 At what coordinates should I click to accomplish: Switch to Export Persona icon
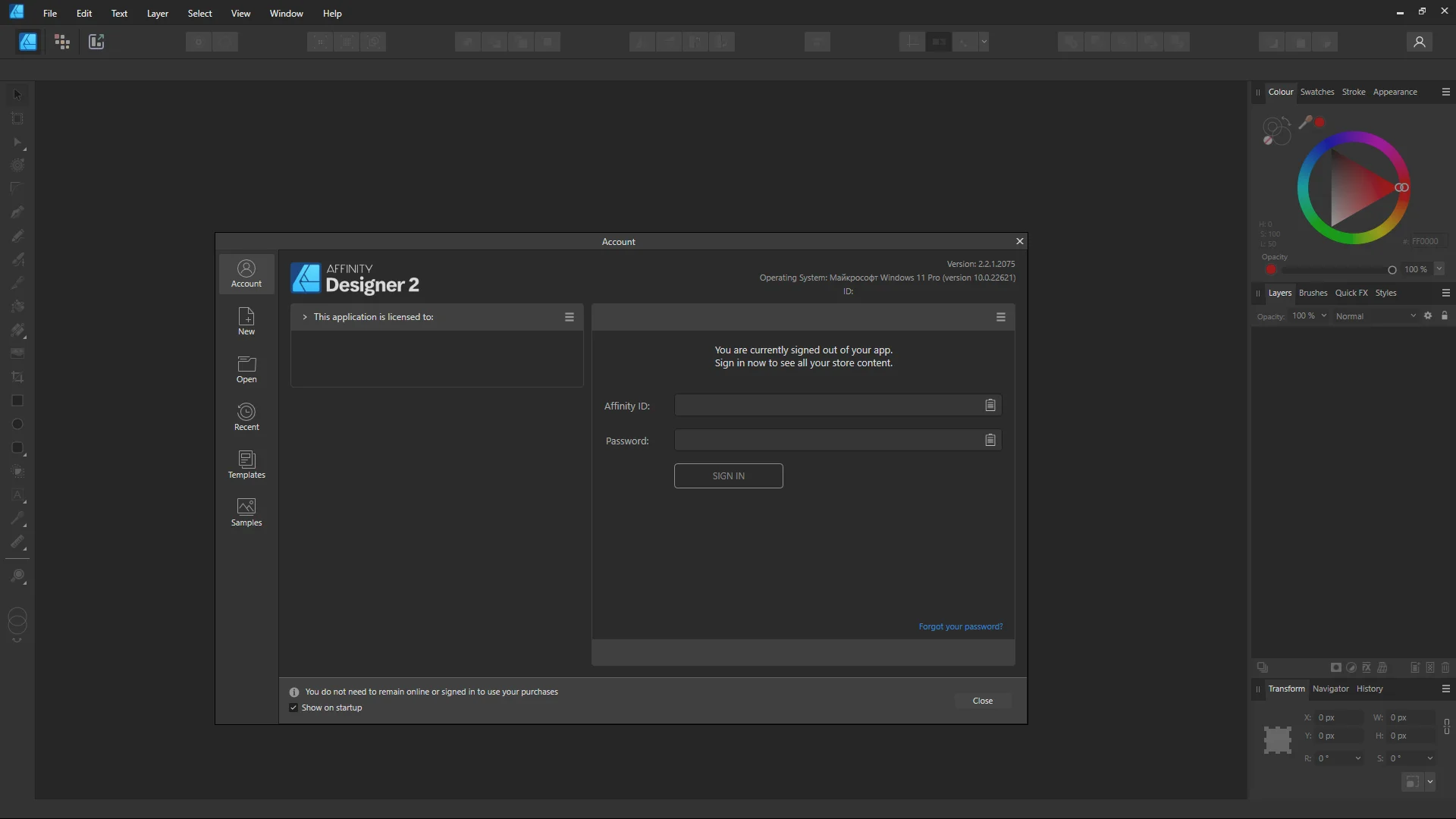(x=96, y=42)
